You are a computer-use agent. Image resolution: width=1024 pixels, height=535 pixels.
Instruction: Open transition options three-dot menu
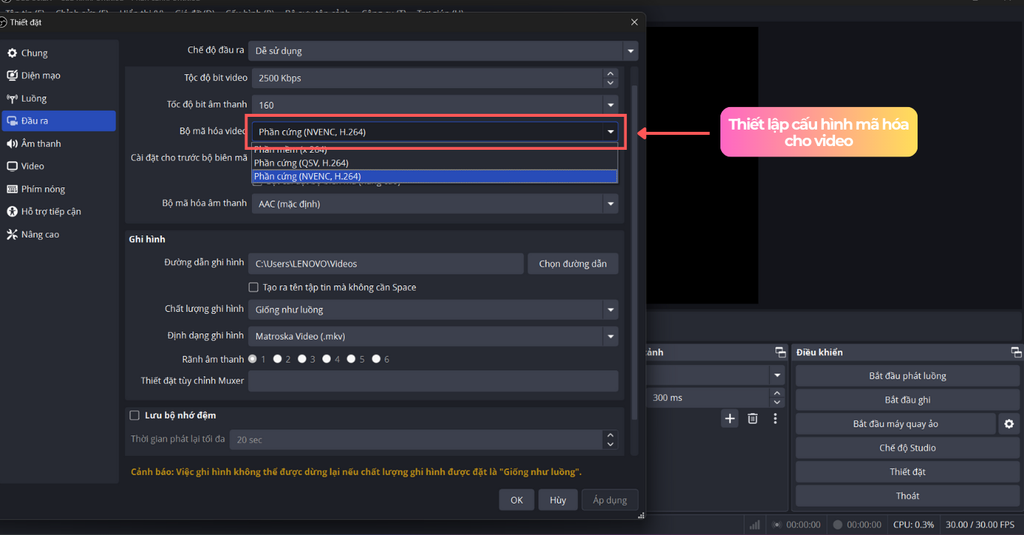click(775, 419)
